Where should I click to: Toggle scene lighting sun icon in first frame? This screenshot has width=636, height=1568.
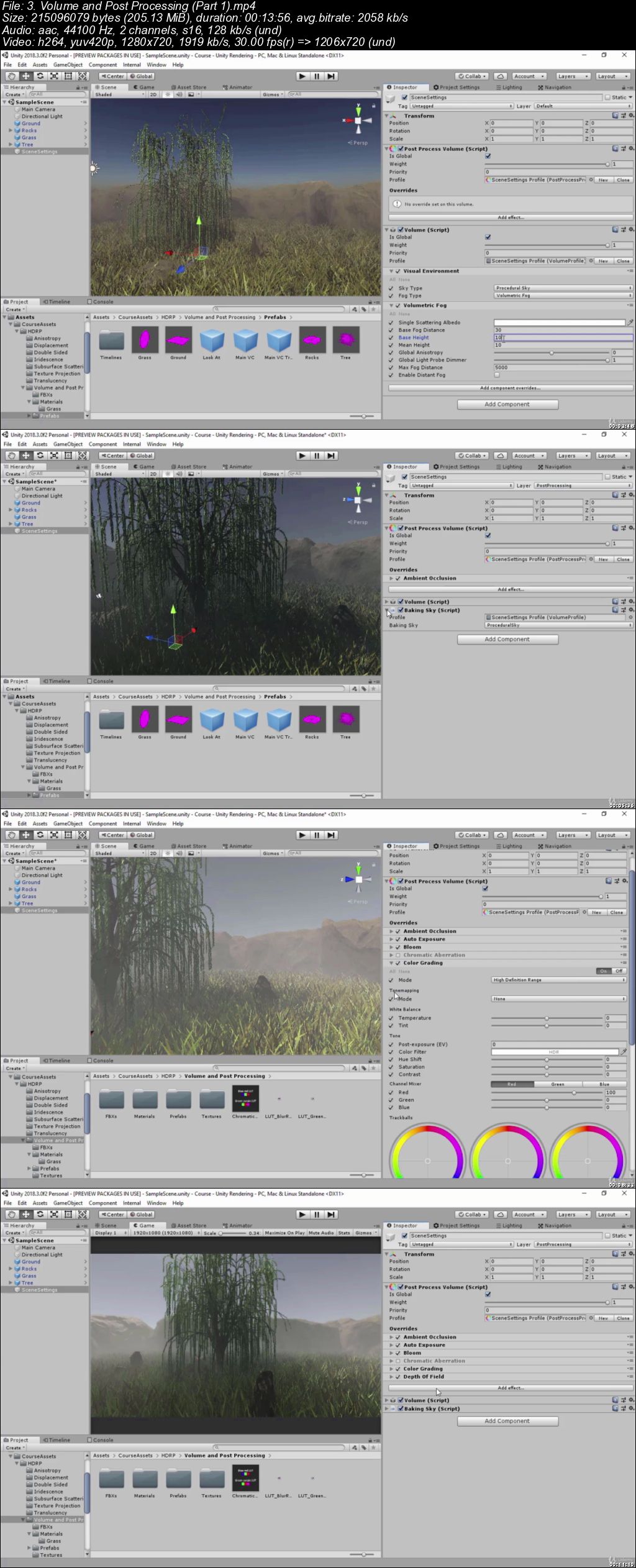168,94
